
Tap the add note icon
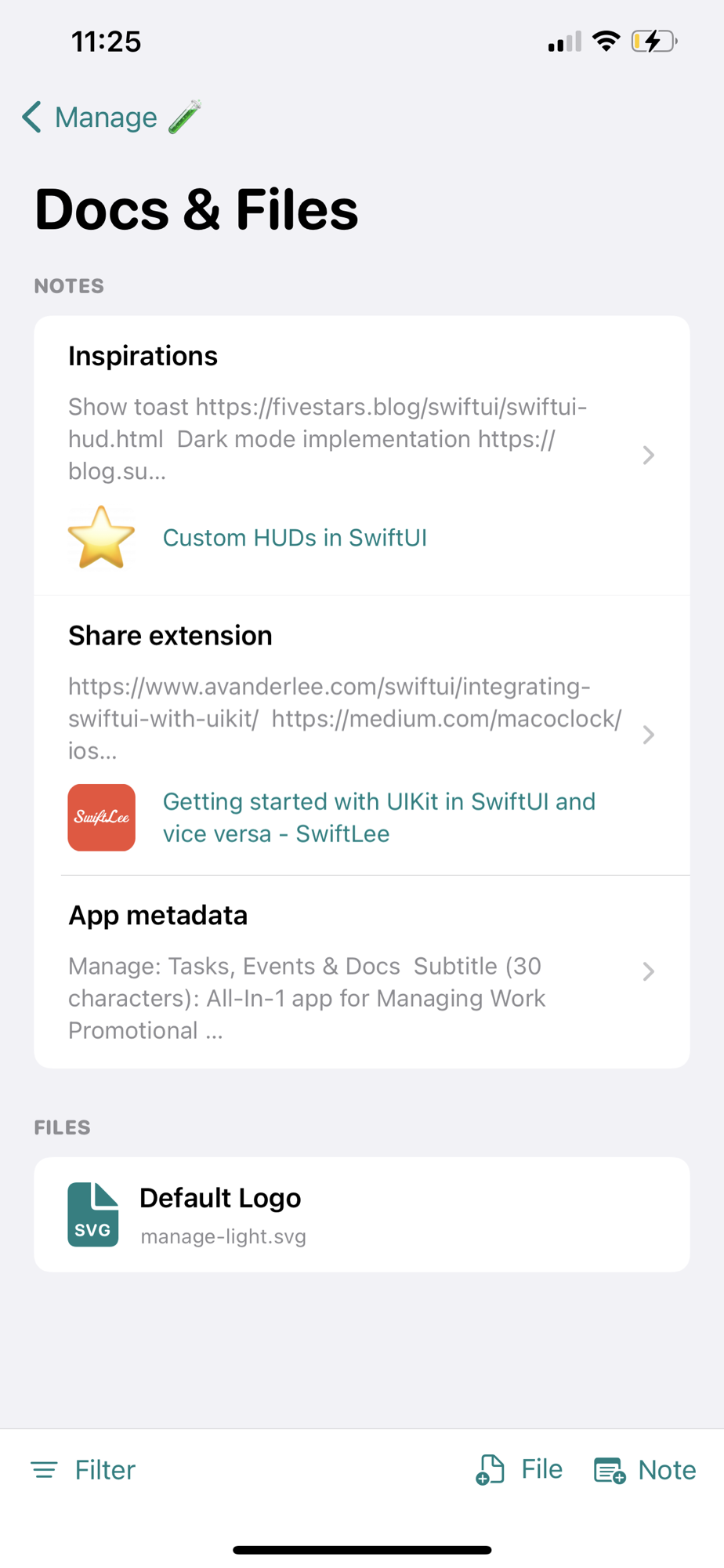pos(610,1471)
